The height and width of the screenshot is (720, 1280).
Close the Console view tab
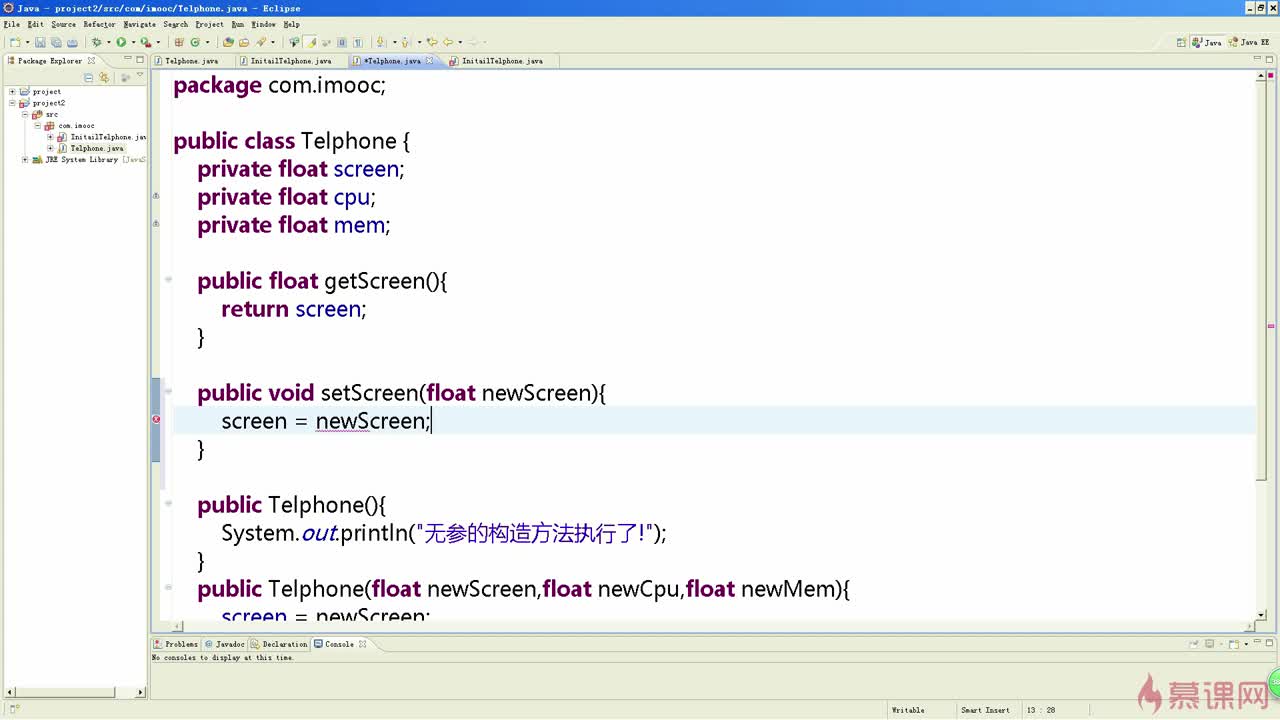[363, 644]
